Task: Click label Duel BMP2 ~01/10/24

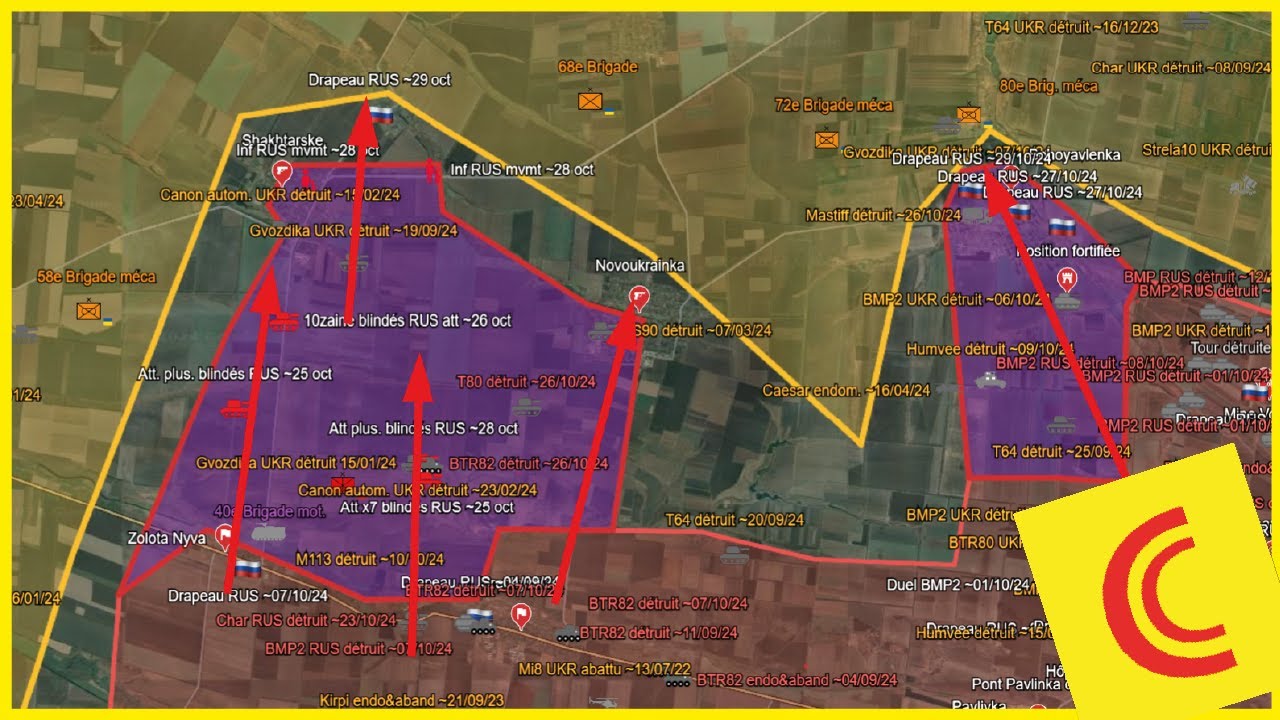Action: pos(959,585)
